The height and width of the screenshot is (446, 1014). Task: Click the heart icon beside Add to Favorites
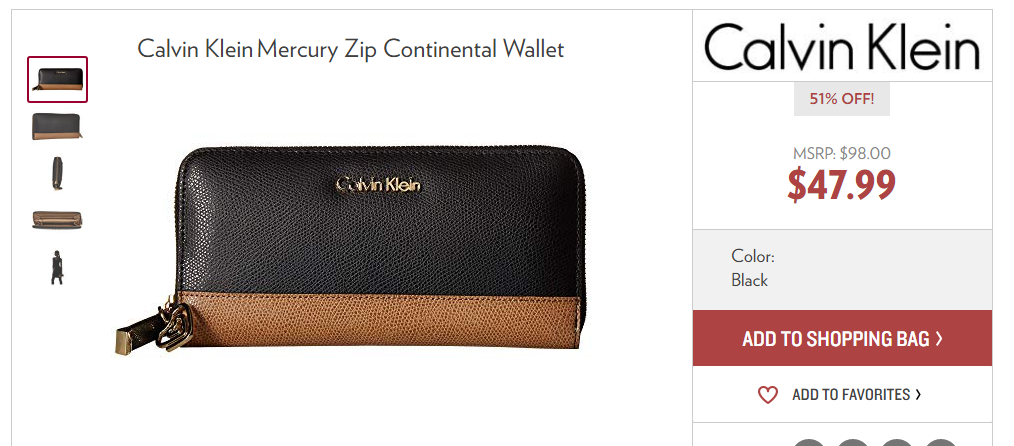[768, 394]
